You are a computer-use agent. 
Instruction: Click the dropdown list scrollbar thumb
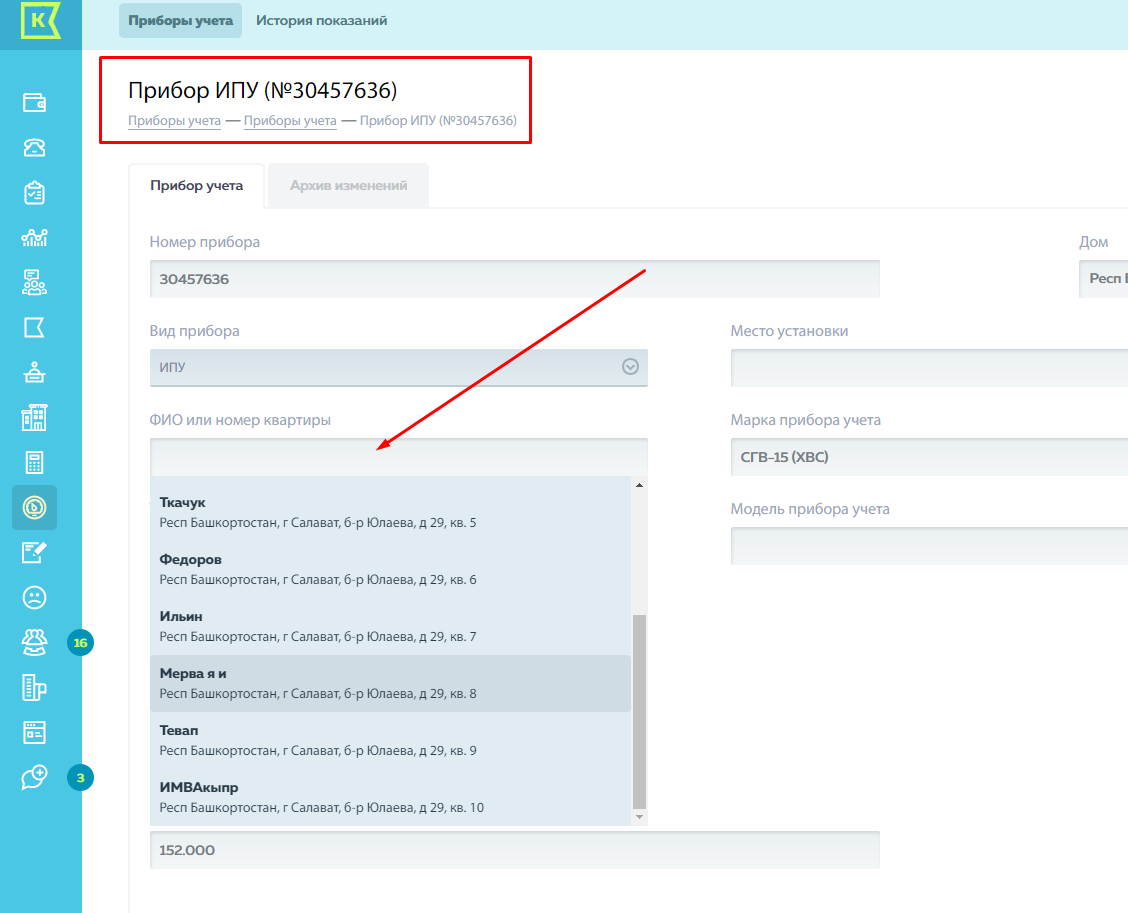click(x=640, y=712)
